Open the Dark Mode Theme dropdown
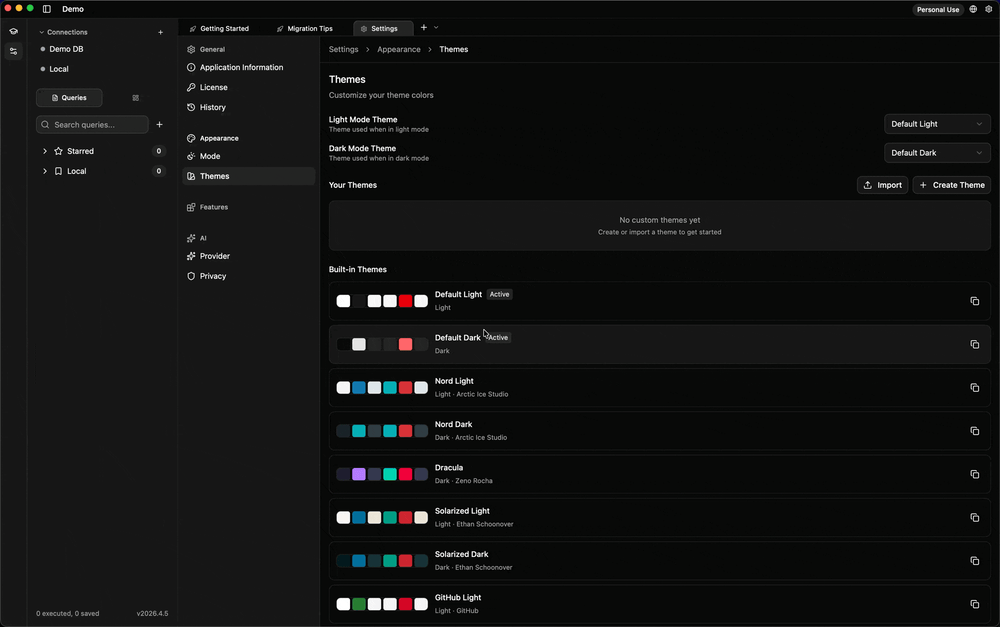This screenshot has height=627, width=1000. point(936,153)
